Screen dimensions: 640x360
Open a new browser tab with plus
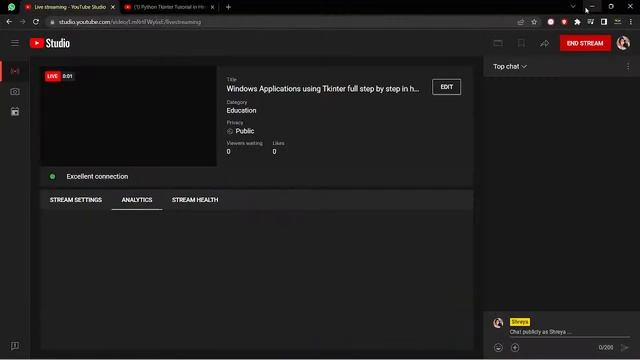[x=228, y=7]
